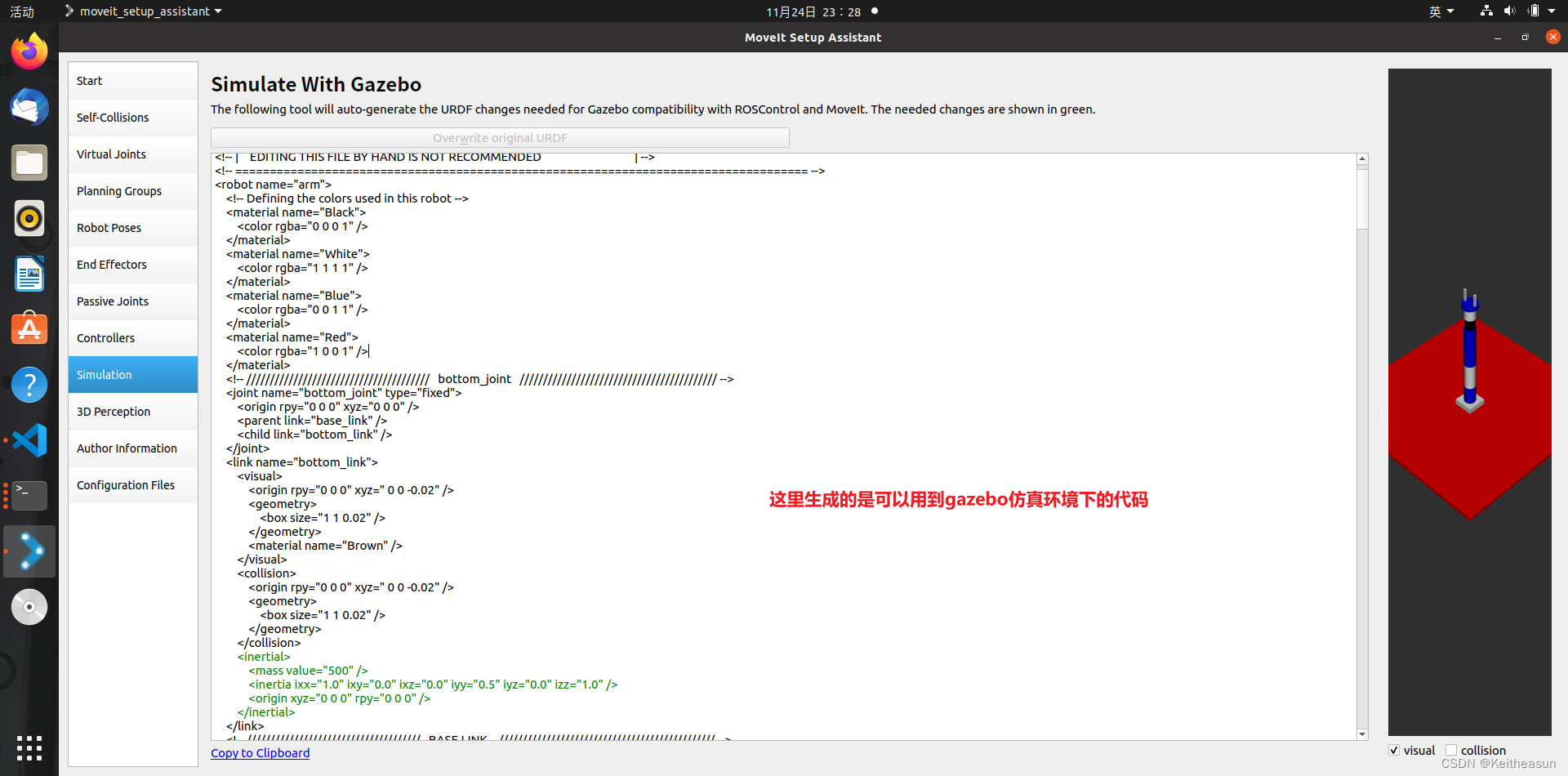Launch Visual Studio Code from the dock
This screenshot has width=1568, height=776.
pyautogui.click(x=29, y=440)
